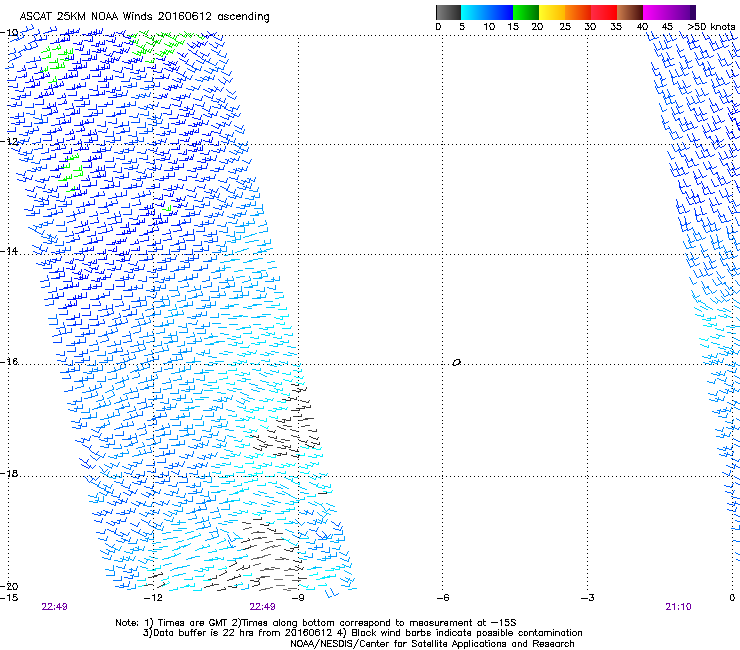Click the 'Times are GMT' note line
Screen dimensions: 740x650
[x=316, y=623]
